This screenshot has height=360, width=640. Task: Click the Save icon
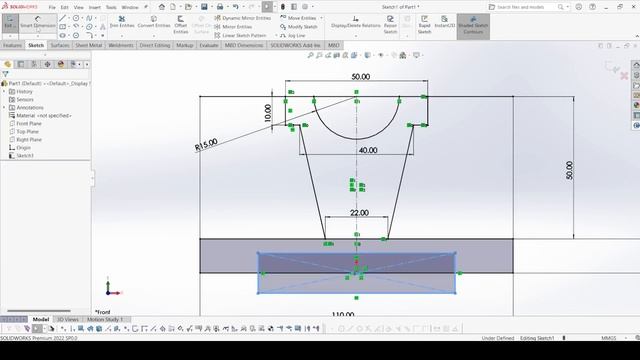204,7
